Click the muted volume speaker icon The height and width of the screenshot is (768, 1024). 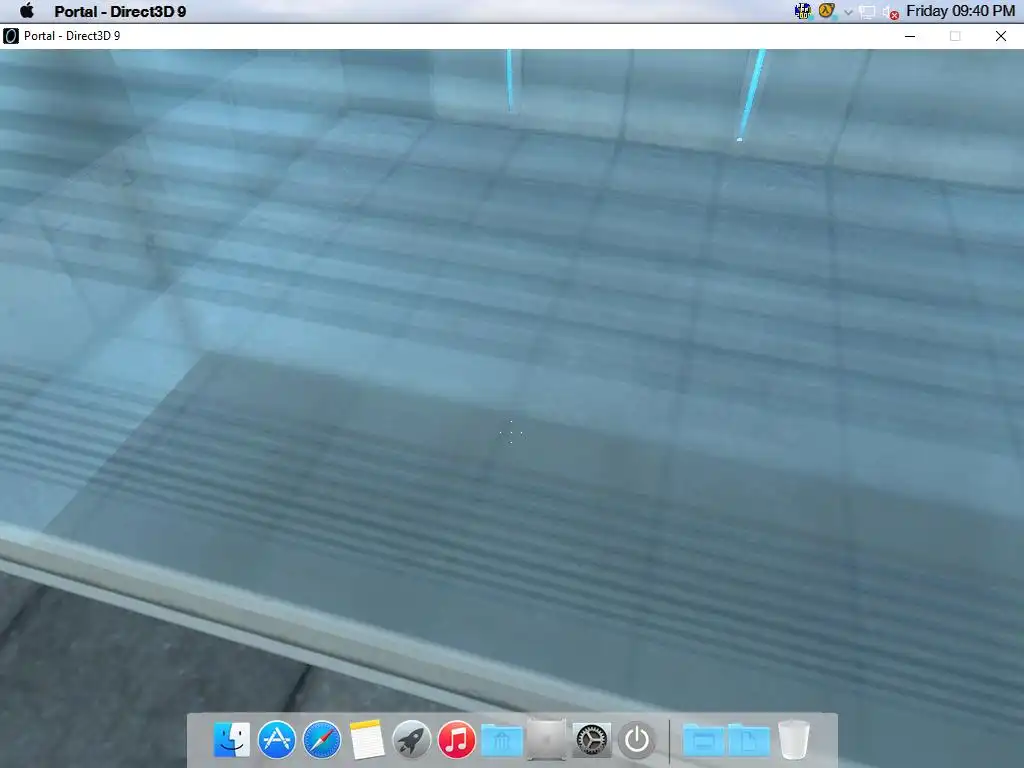[891, 12]
